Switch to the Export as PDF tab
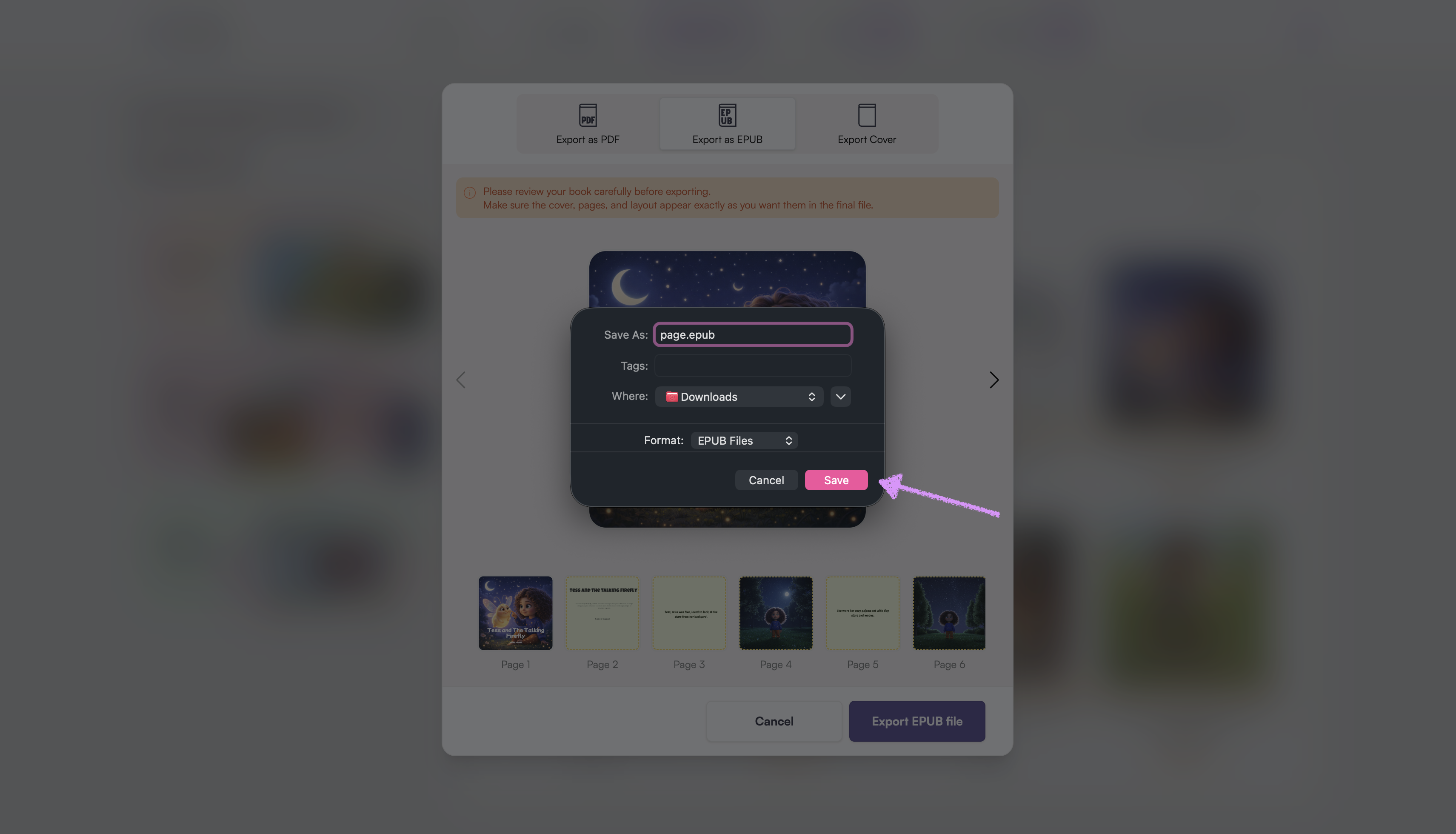This screenshot has height=834, width=1456. (x=588, y=124)
